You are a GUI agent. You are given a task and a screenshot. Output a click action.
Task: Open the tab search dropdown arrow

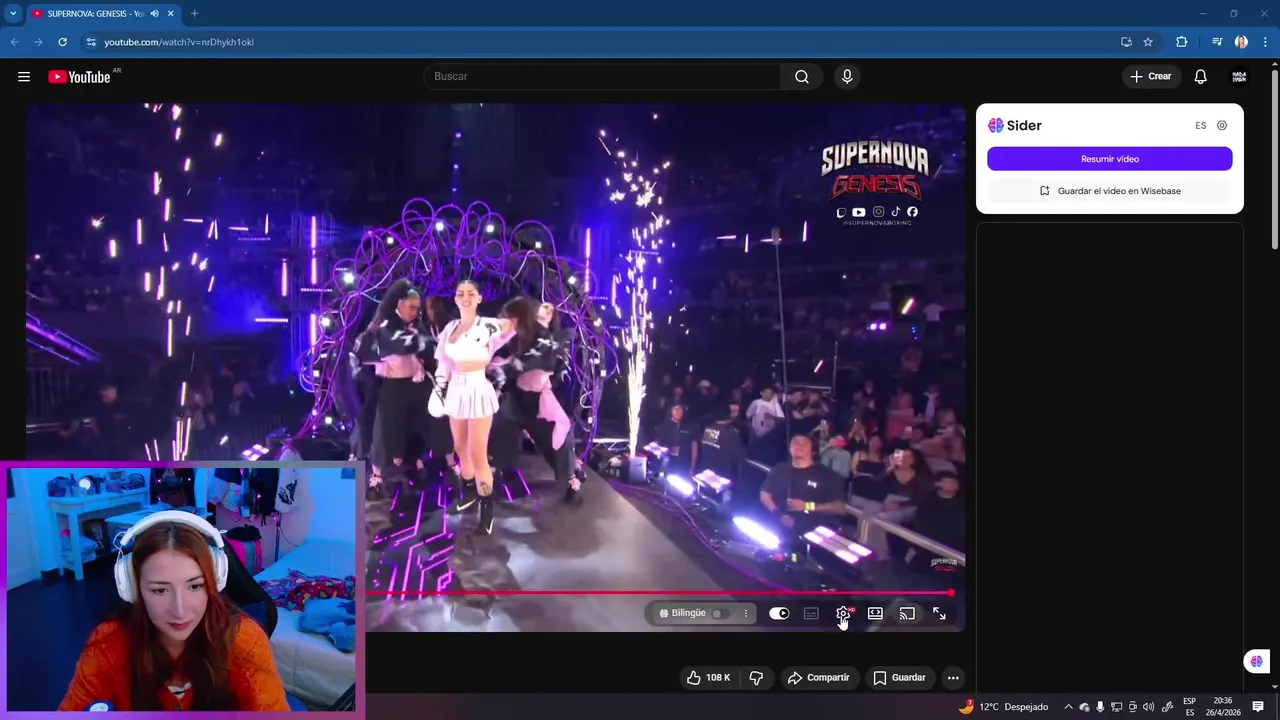13,13
